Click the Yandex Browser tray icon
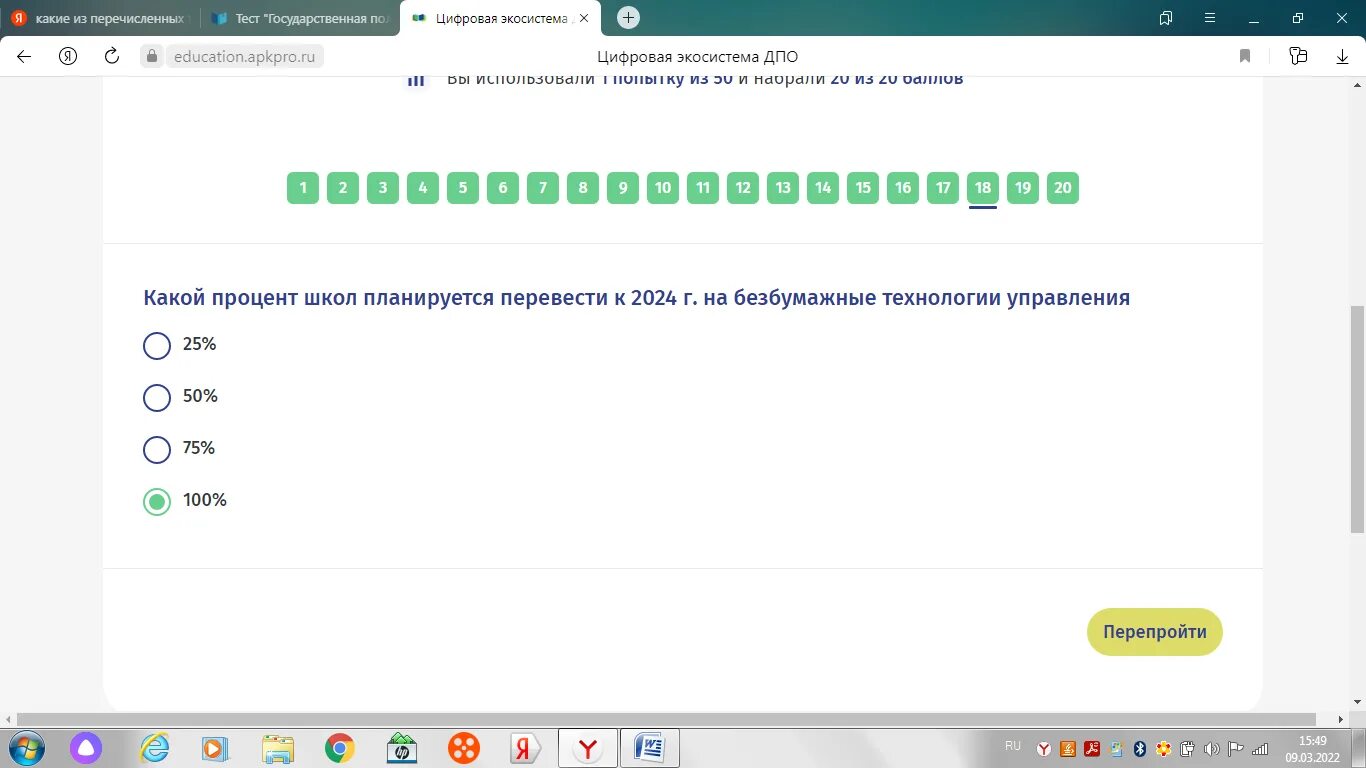The image size is (1366, 768). [x=1043, y=748]
